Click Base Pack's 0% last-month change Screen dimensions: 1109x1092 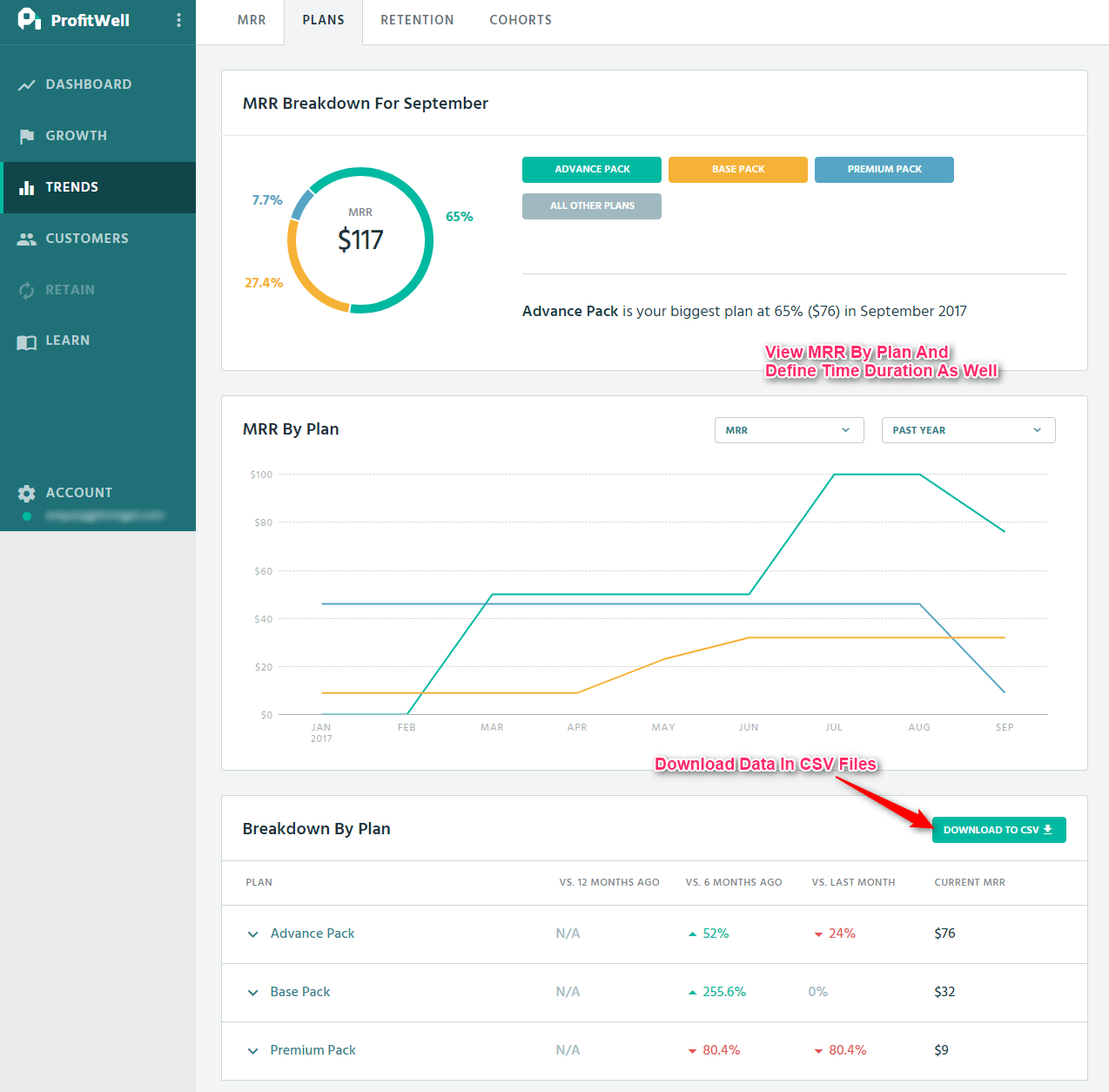click(817, 992)
